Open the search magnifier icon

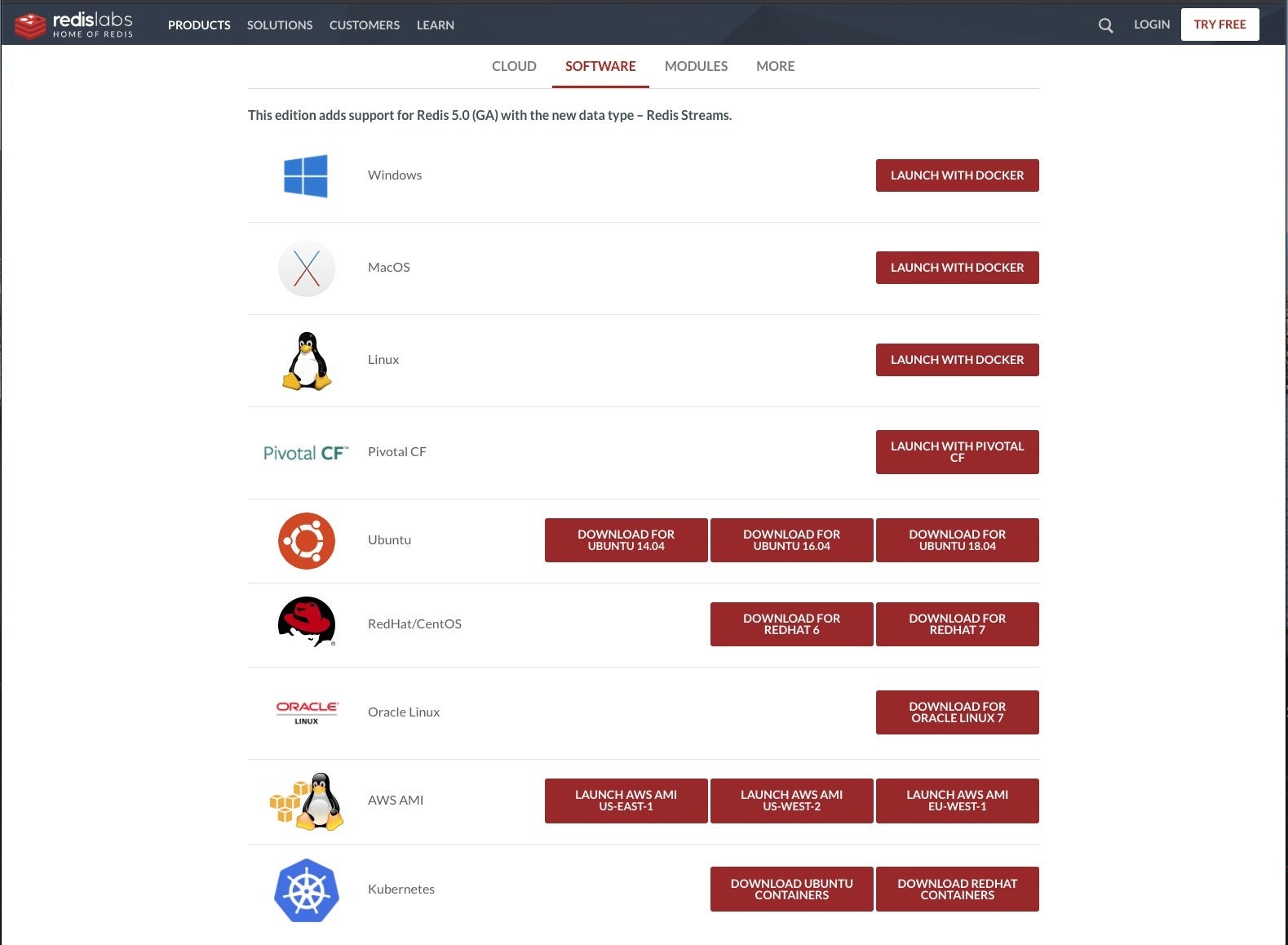tap(1105, 25)
